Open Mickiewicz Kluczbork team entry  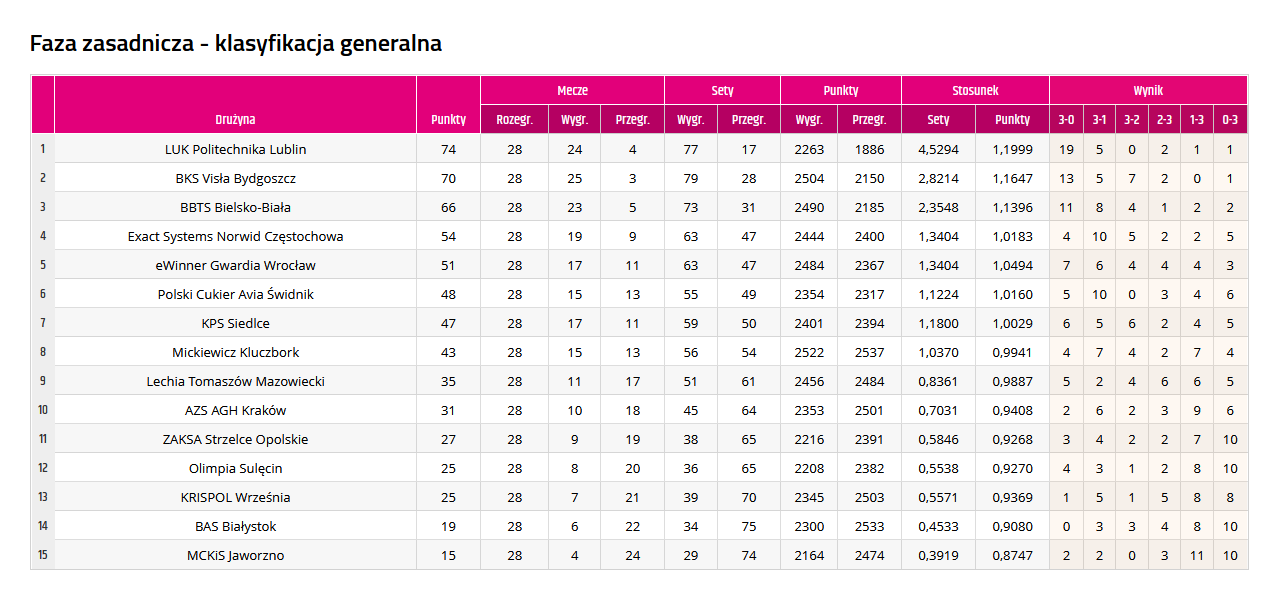click(x=235, y=352)
